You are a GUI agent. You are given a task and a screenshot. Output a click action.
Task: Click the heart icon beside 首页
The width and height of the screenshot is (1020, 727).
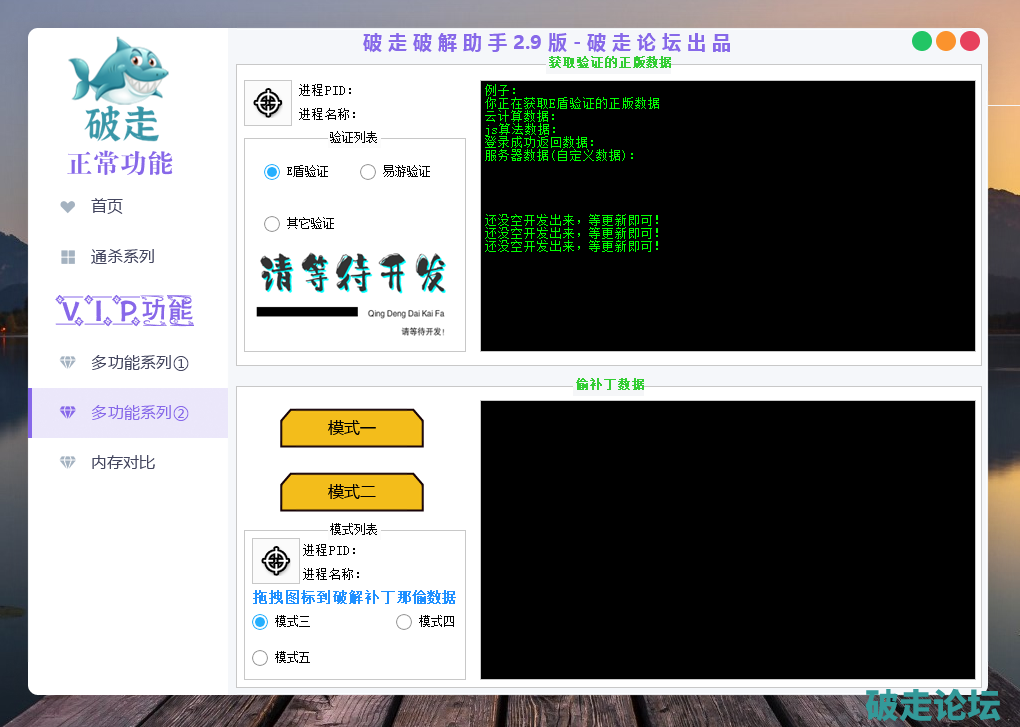pos(68,207)
